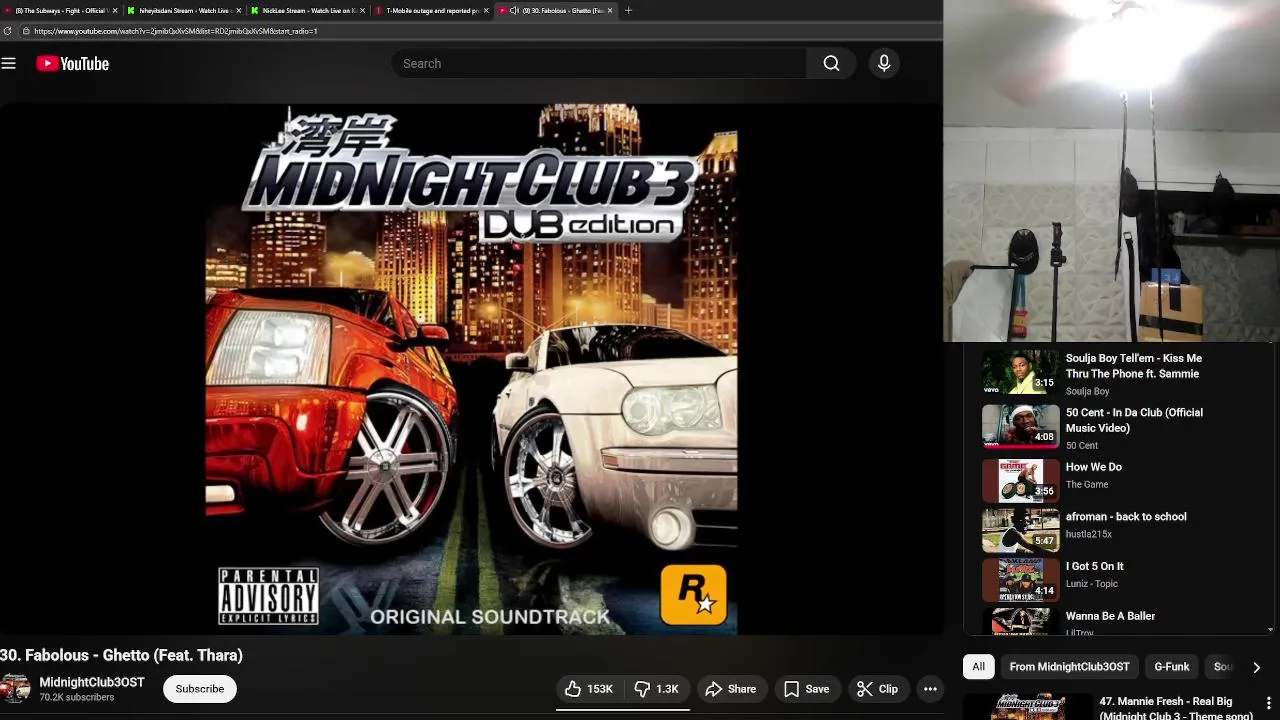Close The Subways - Fight tab
This screenshot has height=720, width=1280.
(115, 10)
